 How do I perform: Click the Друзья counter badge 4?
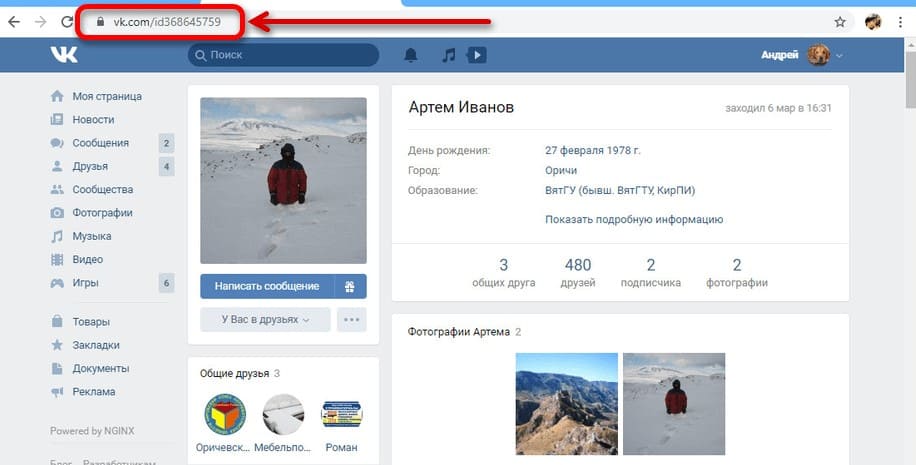click(x=166, y=166)
